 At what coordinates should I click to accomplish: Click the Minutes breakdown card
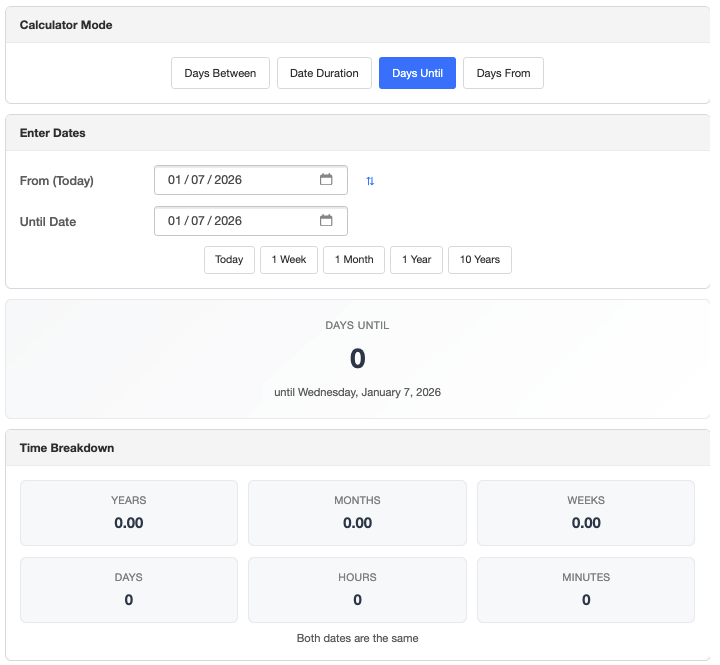click(x=586, y=589)
